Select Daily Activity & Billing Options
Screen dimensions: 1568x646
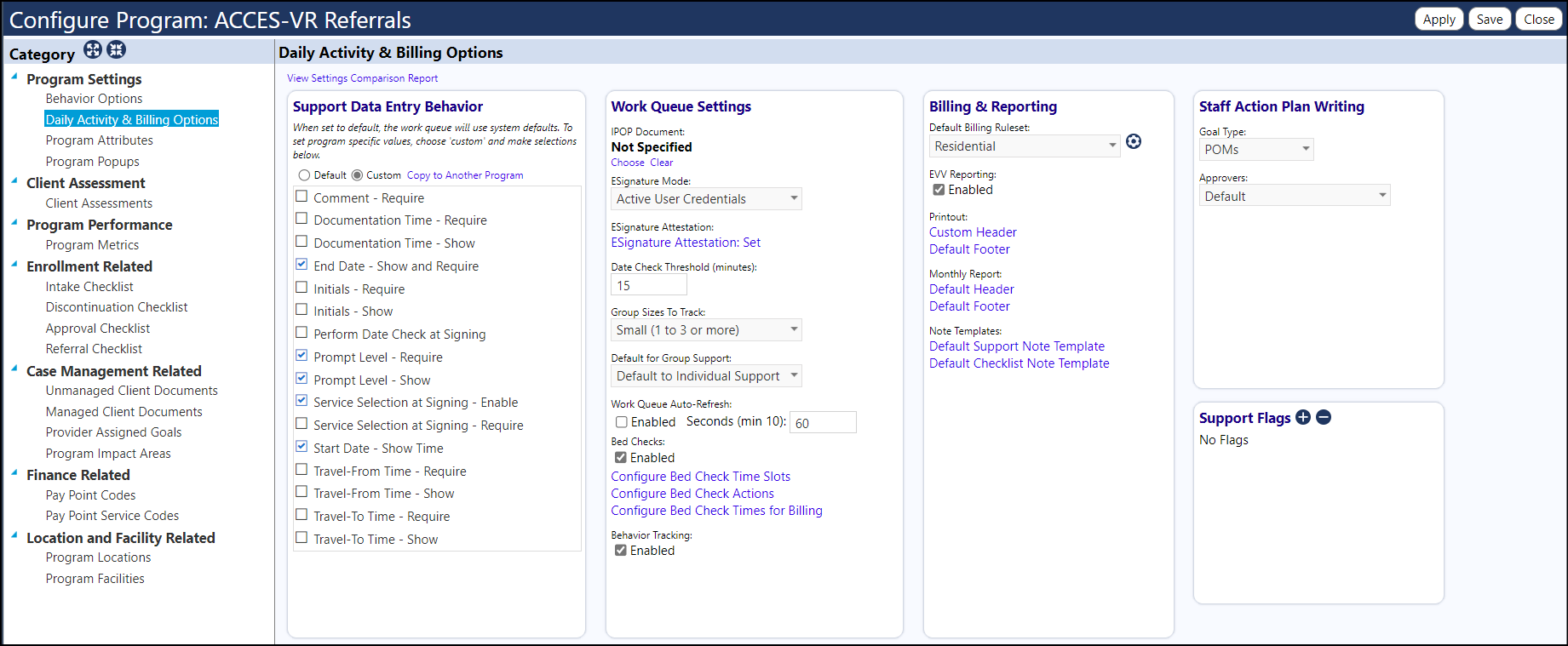click(x=132, y=120)
